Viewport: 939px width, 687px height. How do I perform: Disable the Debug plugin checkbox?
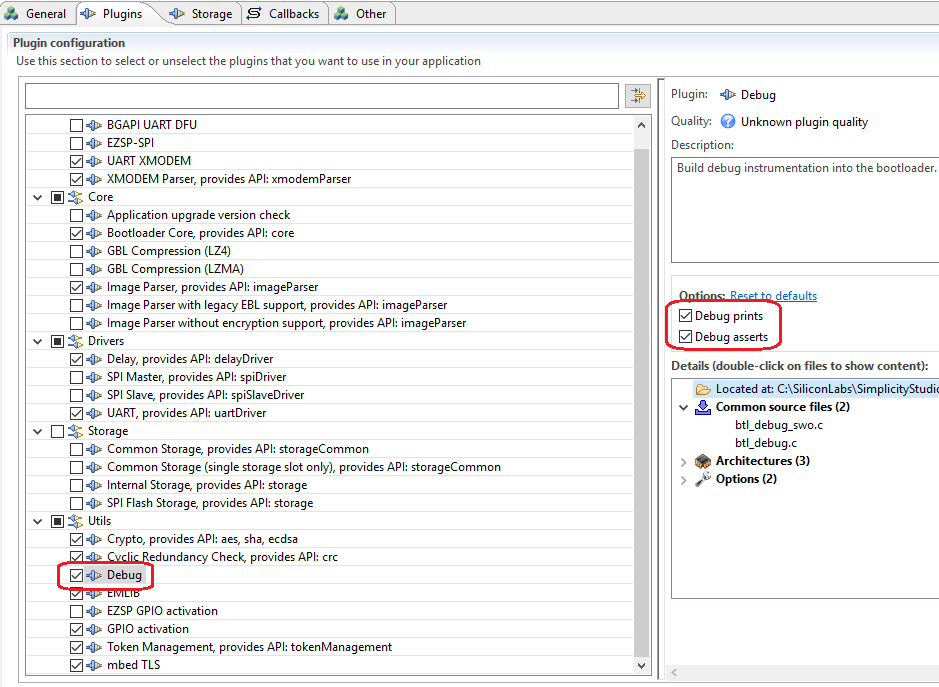click(77, 575)
